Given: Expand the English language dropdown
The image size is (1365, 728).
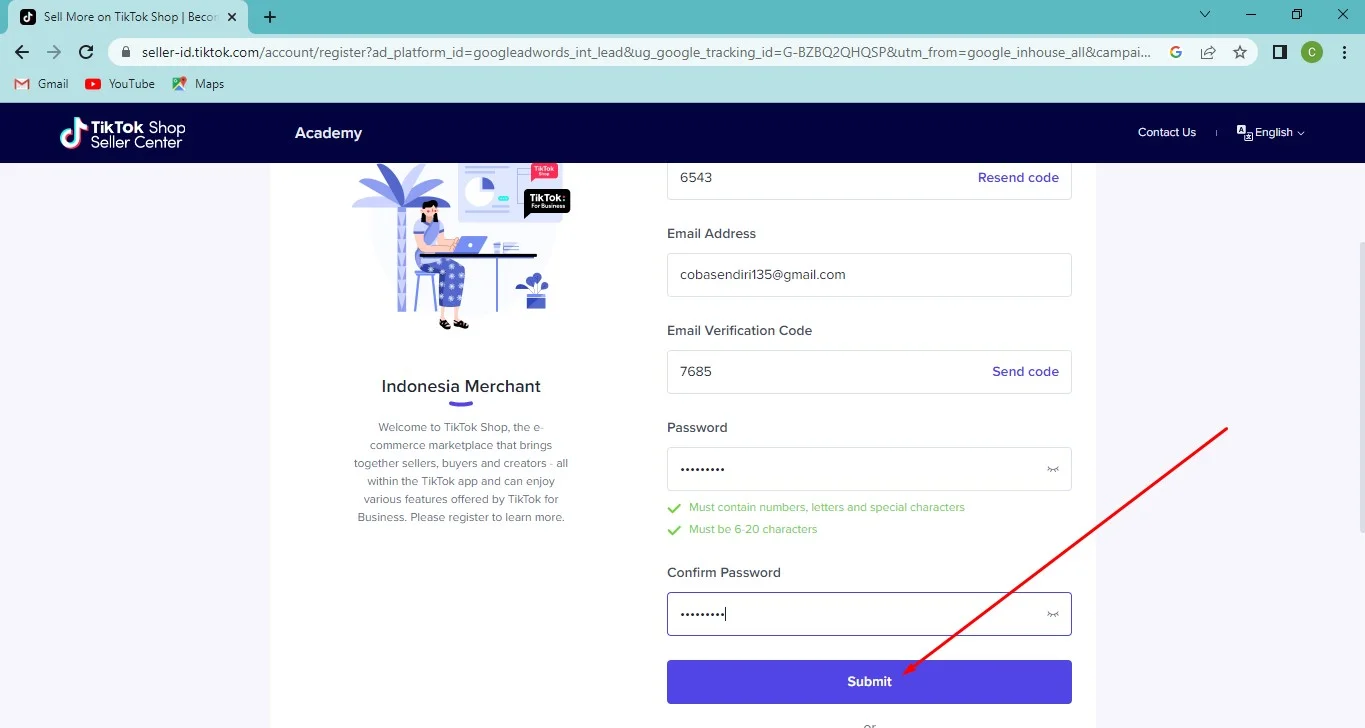Looking at the screenshot, I should coord(1271,132).
